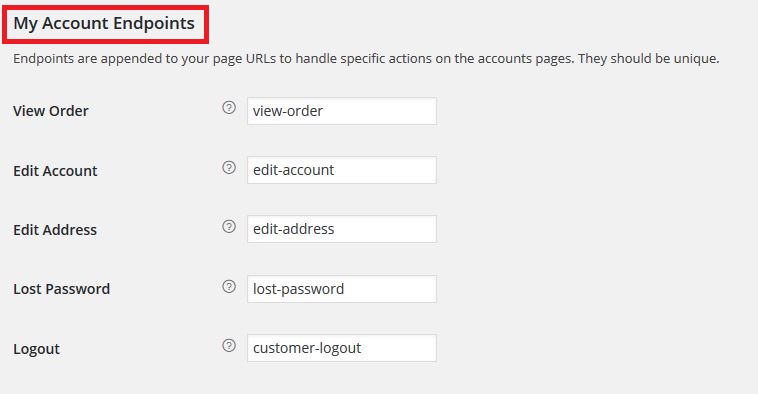Click the help icon beside Edit Address

tap(229, 226)
